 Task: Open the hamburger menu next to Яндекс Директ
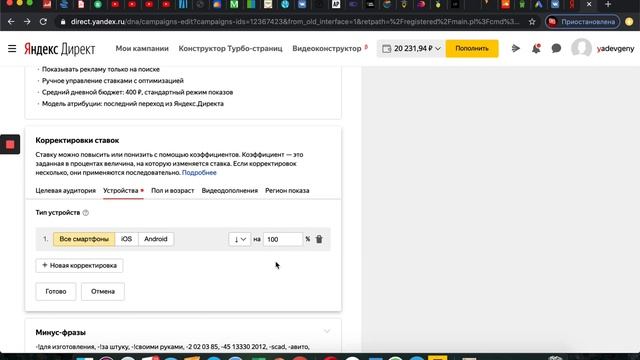click(12, 49)
